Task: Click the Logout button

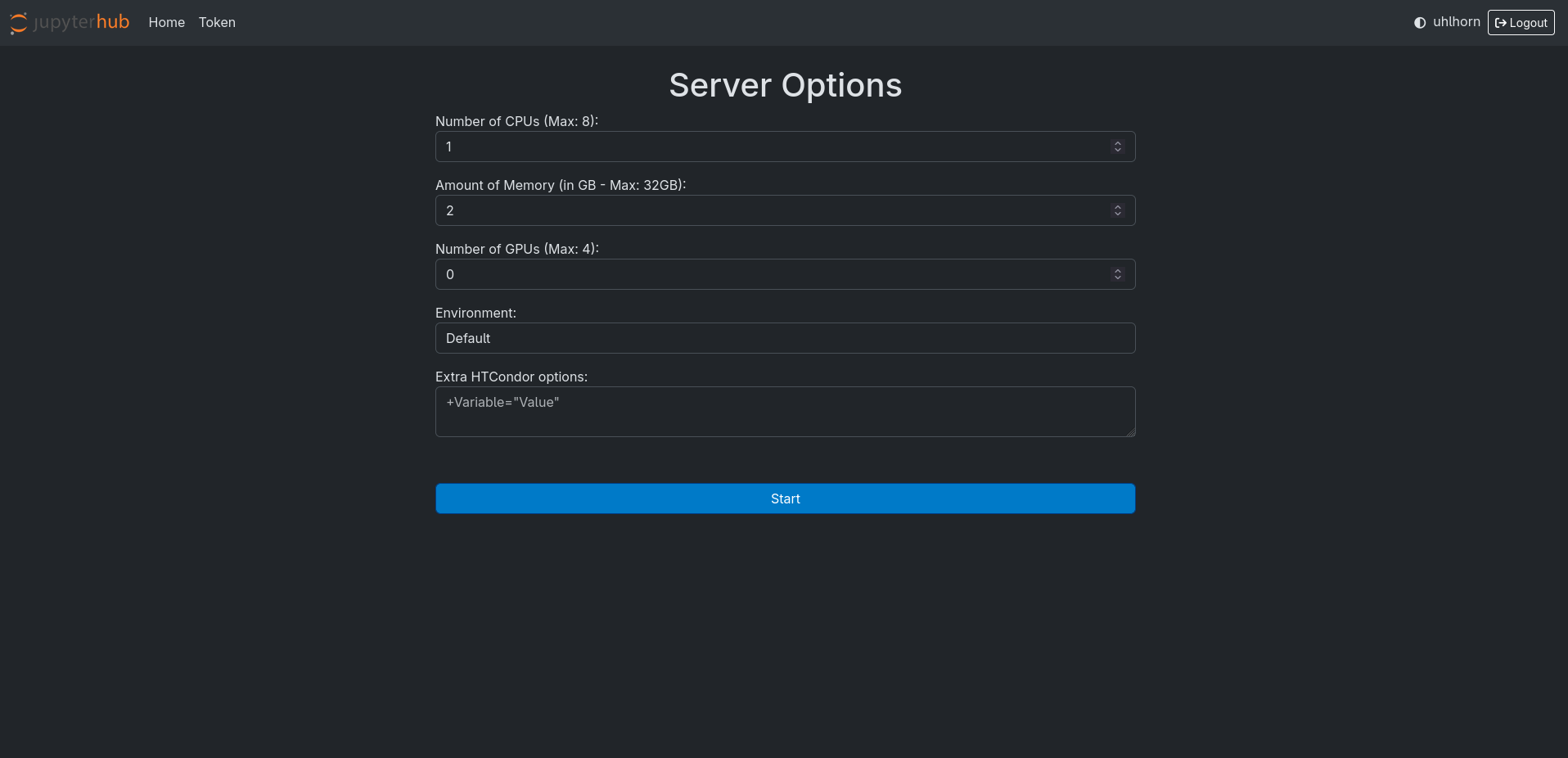Action: (1521, 23)
